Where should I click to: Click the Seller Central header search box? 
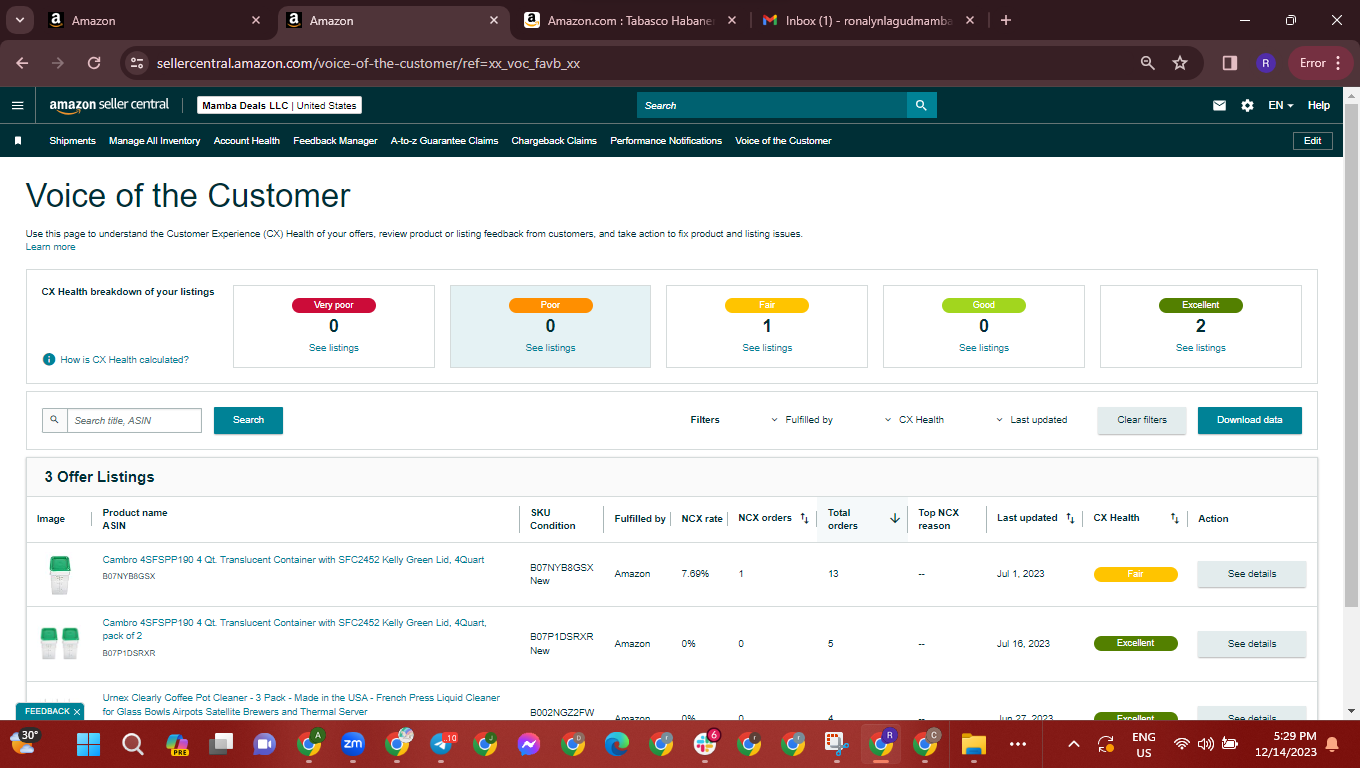772,105
